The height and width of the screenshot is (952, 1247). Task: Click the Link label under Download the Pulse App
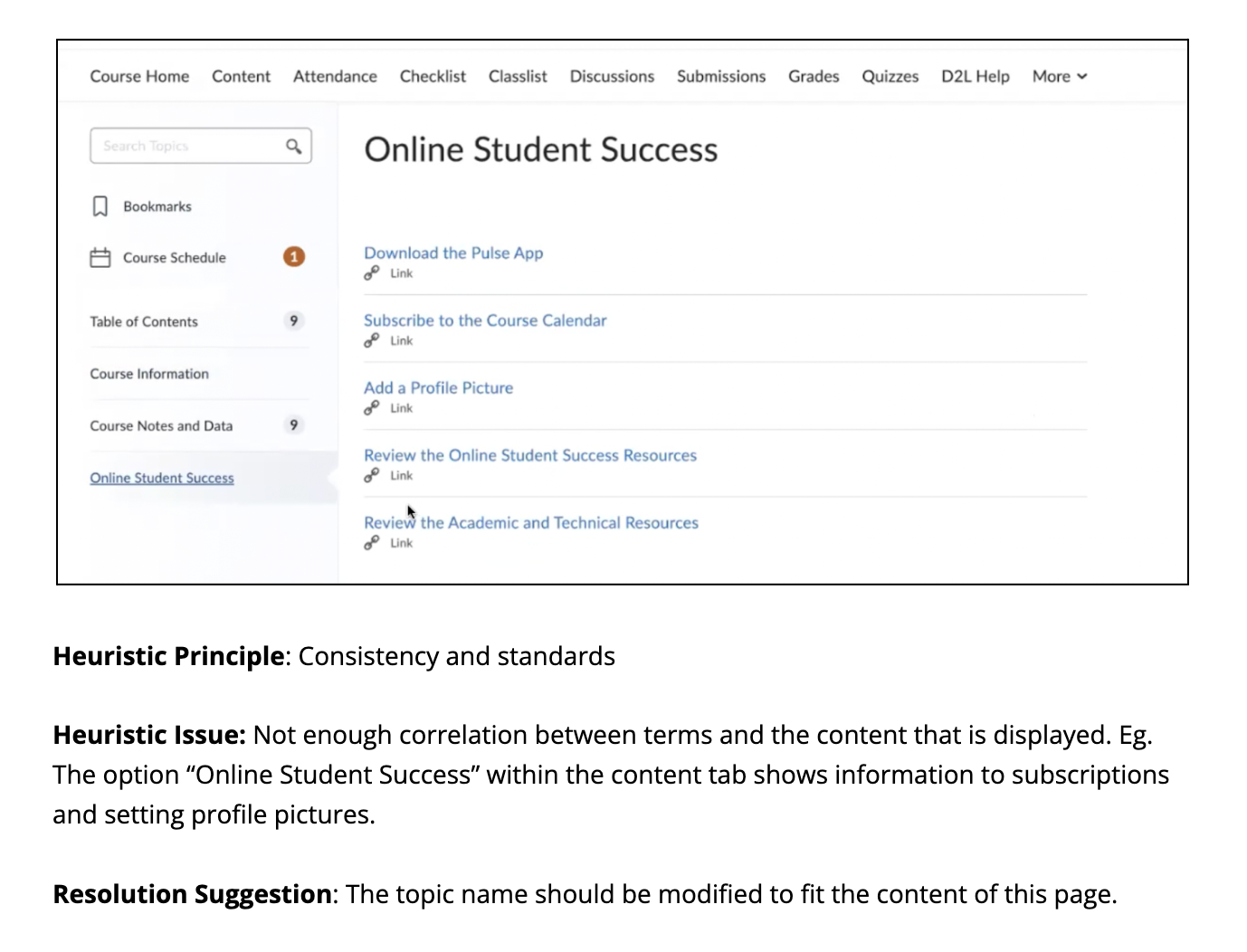(x=401, y=273)
